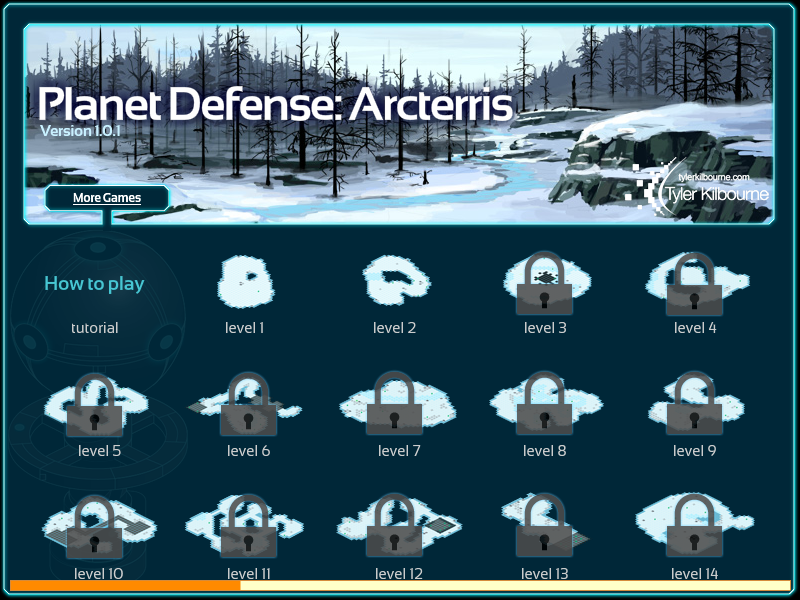Click the padlock on level 4
This screenshot has height=600, width=800.
[x=694, y=284]
